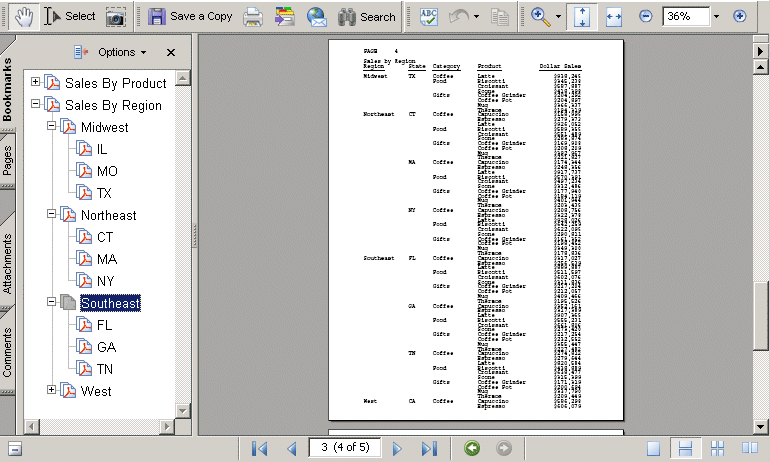Collapse the Midwest bookmark node
Image resolution: width=770 pixels, height=462 pixels.
53,127
